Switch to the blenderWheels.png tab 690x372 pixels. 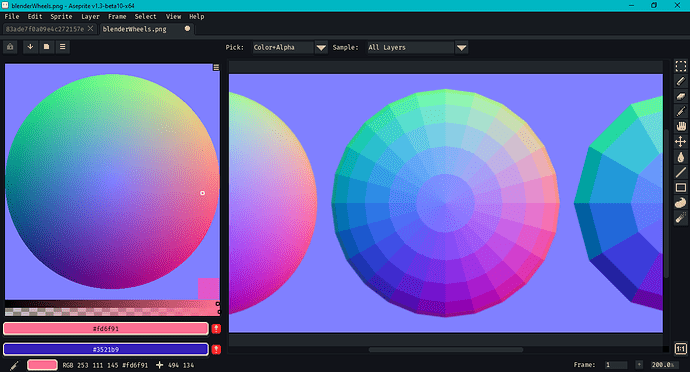point(134,29)
